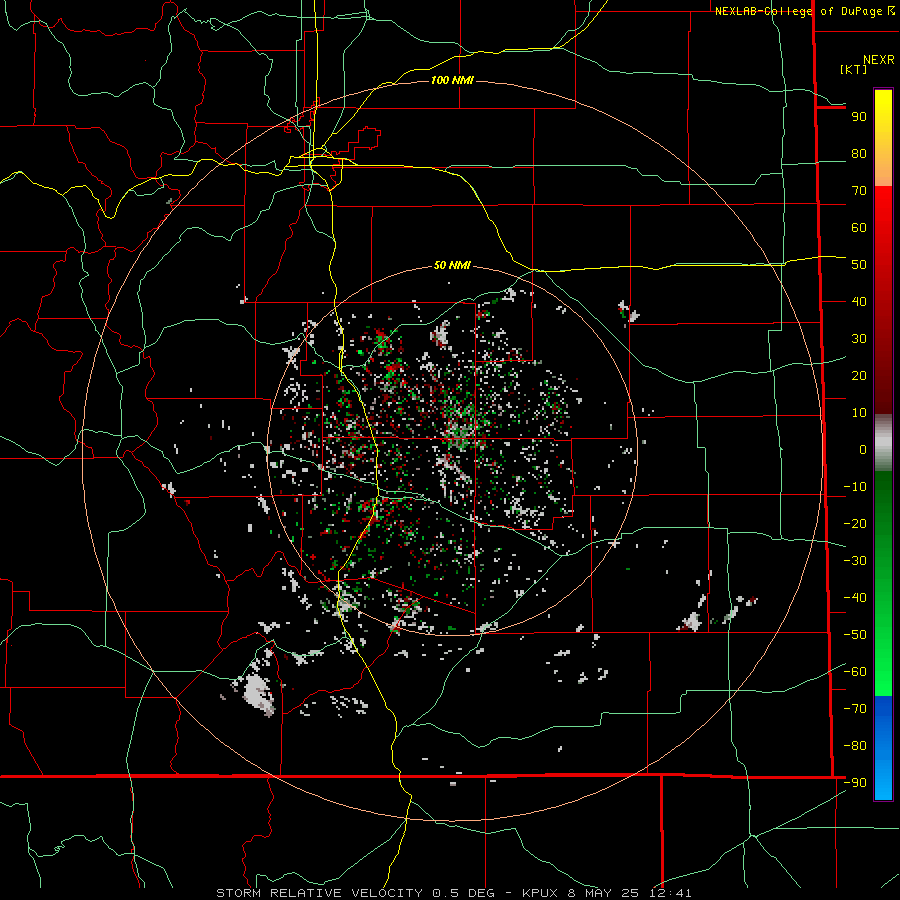Click the -60 value on the velocity scale
The image size is (900, 900).
tap(855, 672)
